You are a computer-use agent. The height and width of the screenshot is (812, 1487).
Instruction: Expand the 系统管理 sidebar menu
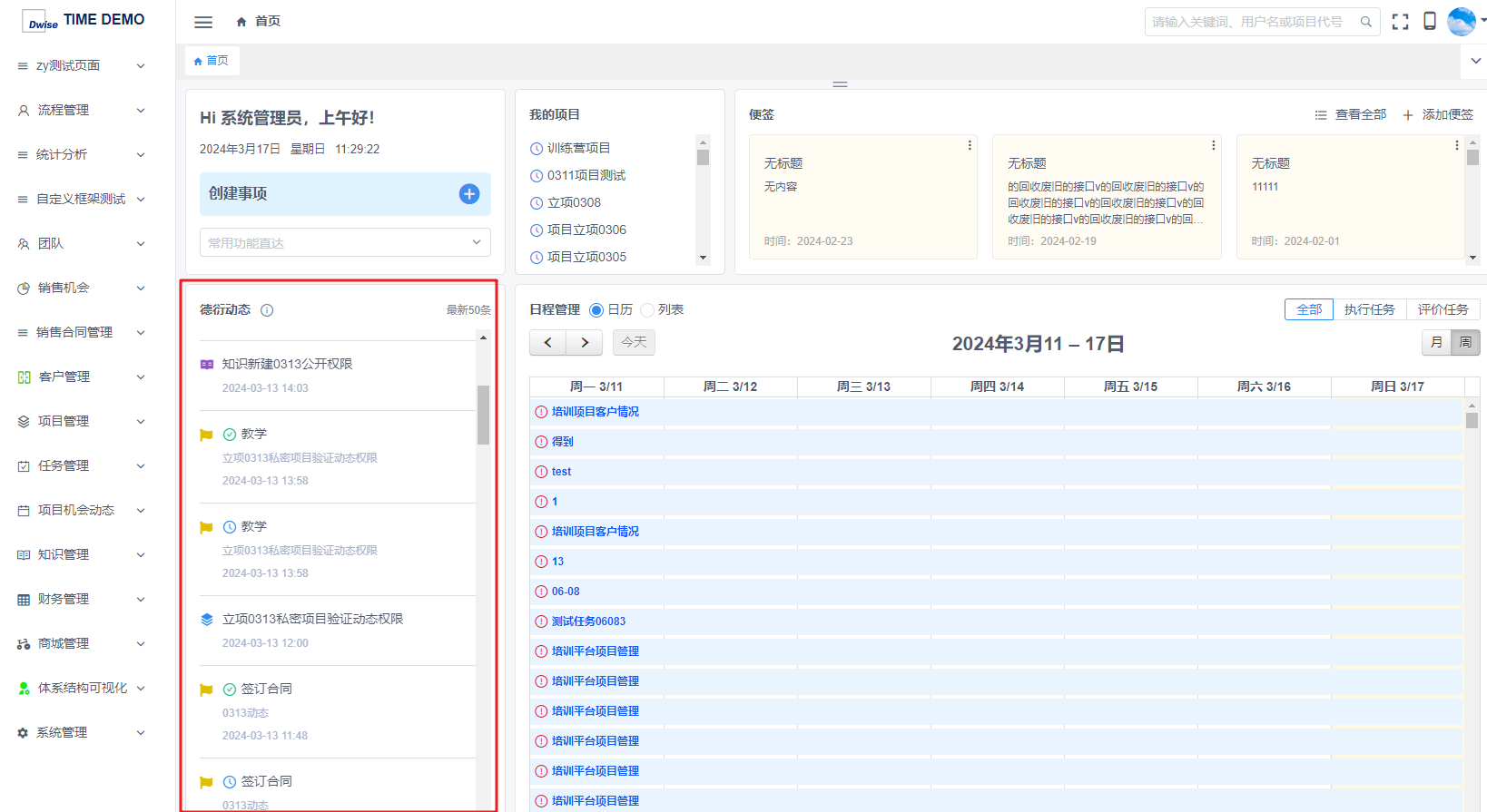[82, 732]
